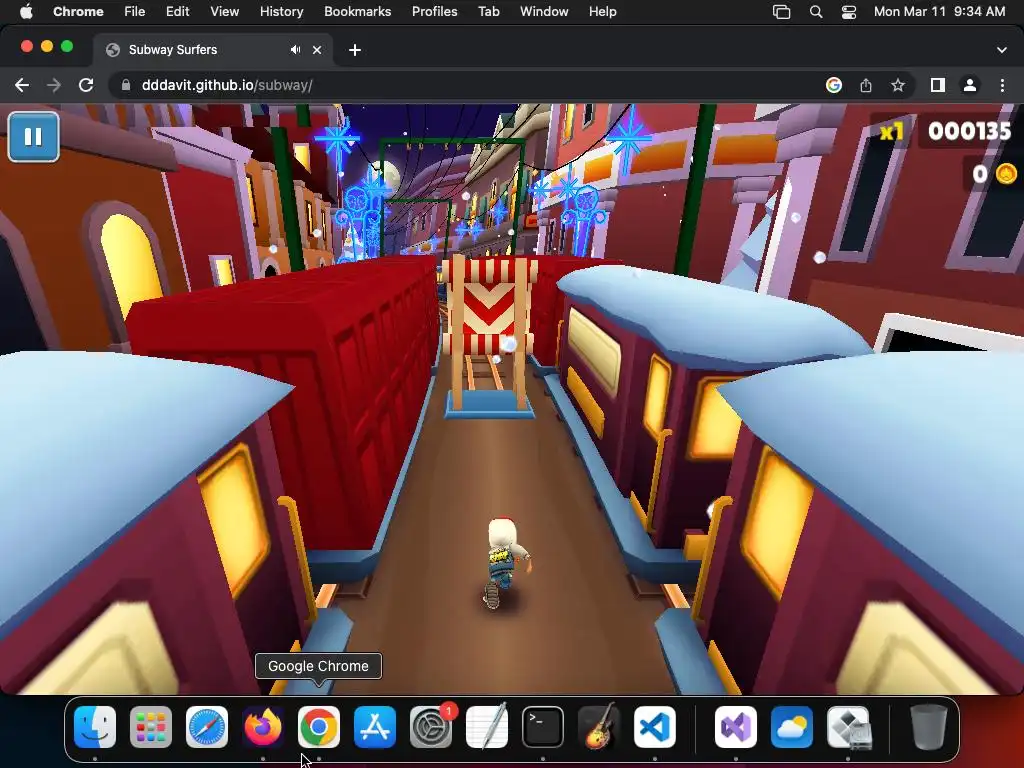
Task: Open the View menu
Action: point(225,12)
